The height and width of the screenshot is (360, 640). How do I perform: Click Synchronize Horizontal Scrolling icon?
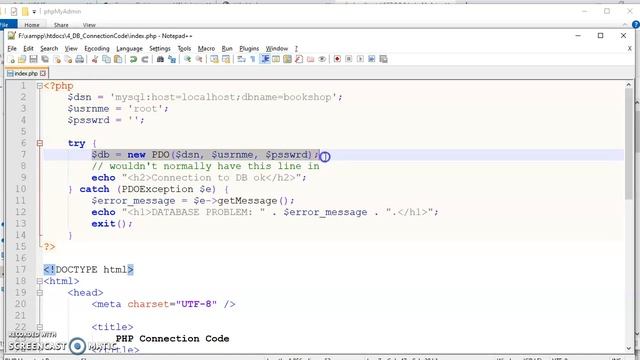(x=226, y=59)
